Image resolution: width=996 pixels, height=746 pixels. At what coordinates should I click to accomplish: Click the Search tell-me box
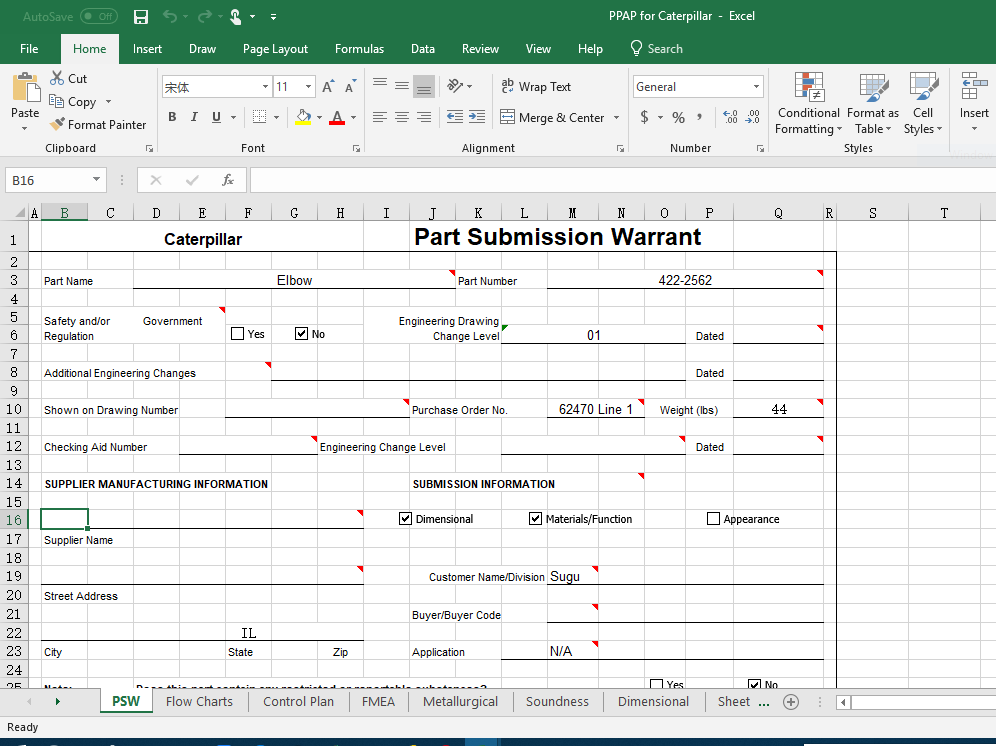[x=656, y=49]
